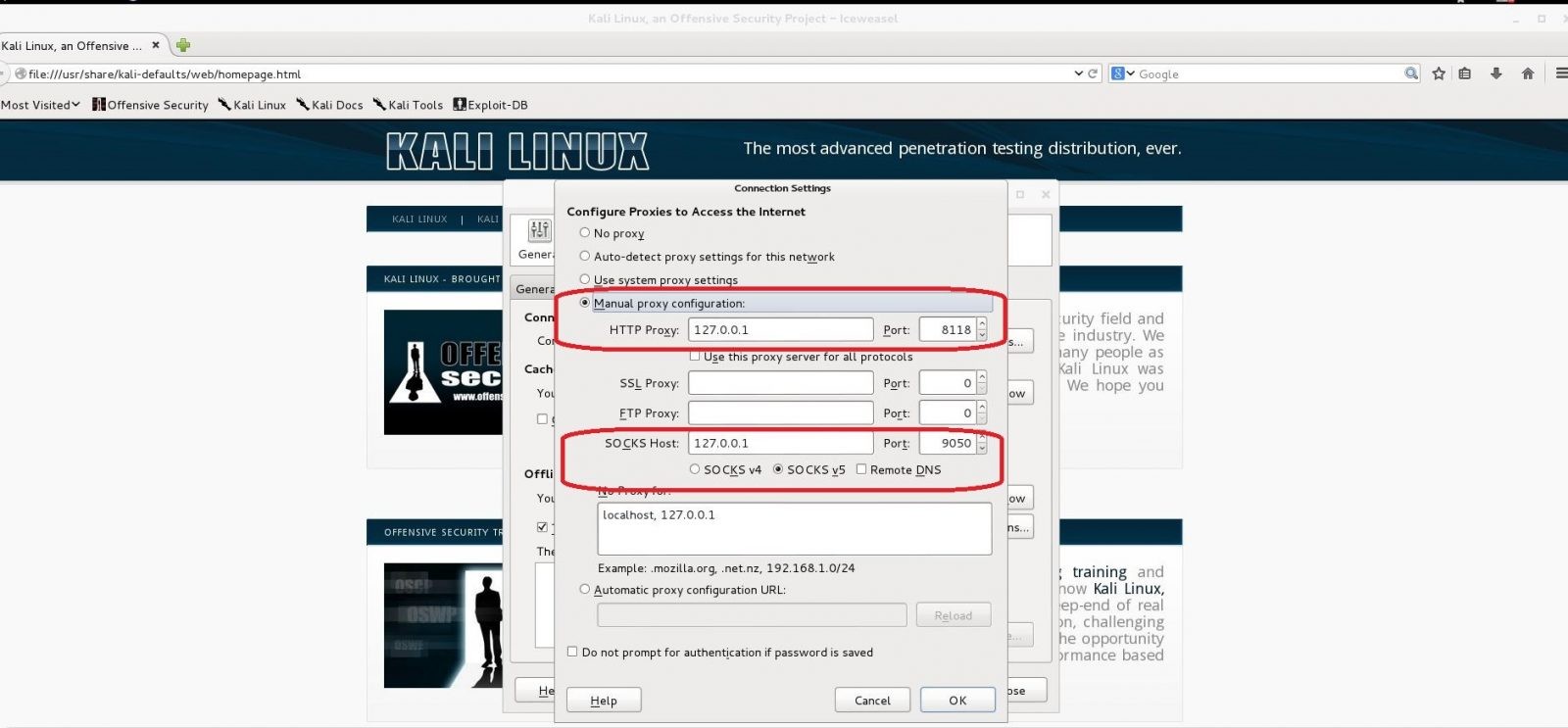This screenshot has height=728, width=1568.
Task: Select the No proxy option
Action: pyautogui.click(x=585, y=233)
